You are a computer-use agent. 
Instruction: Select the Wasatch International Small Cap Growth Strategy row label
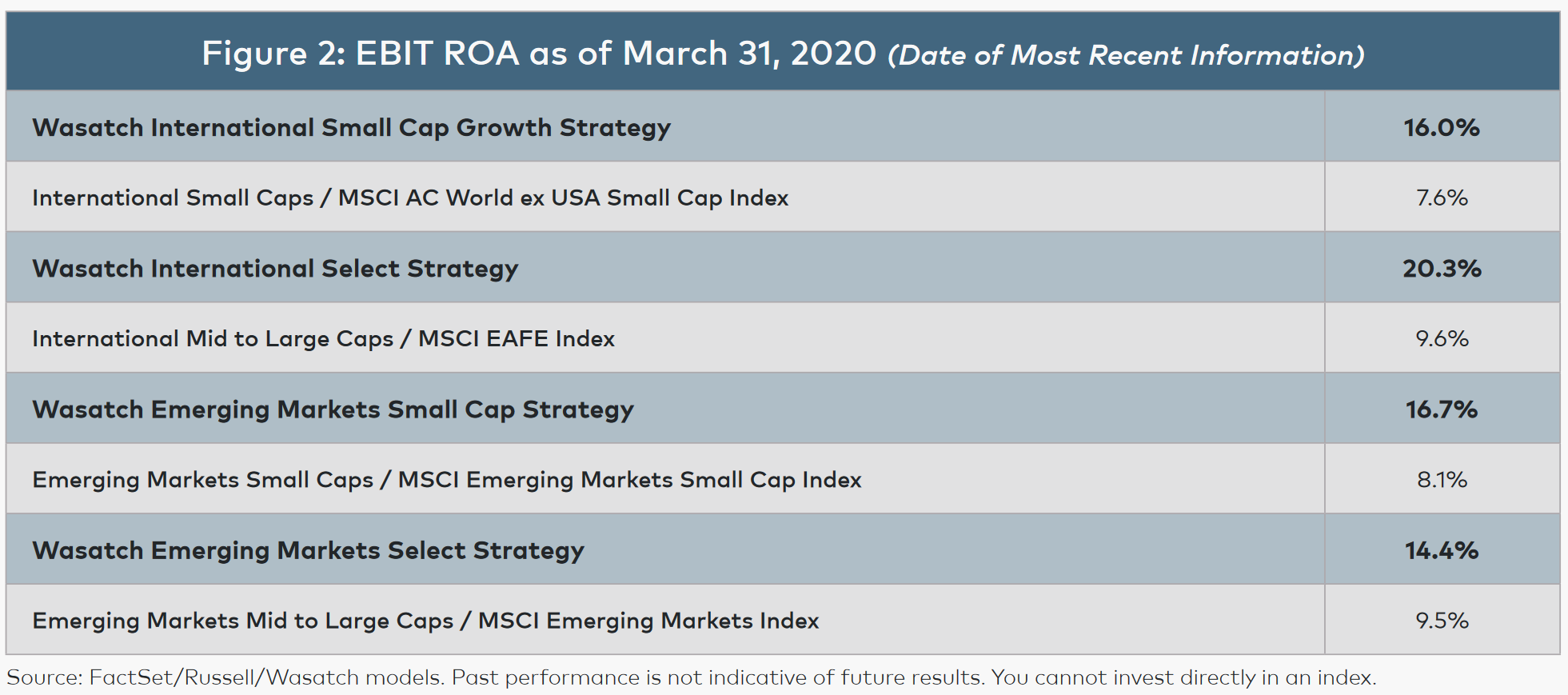[x=351, y=127]
